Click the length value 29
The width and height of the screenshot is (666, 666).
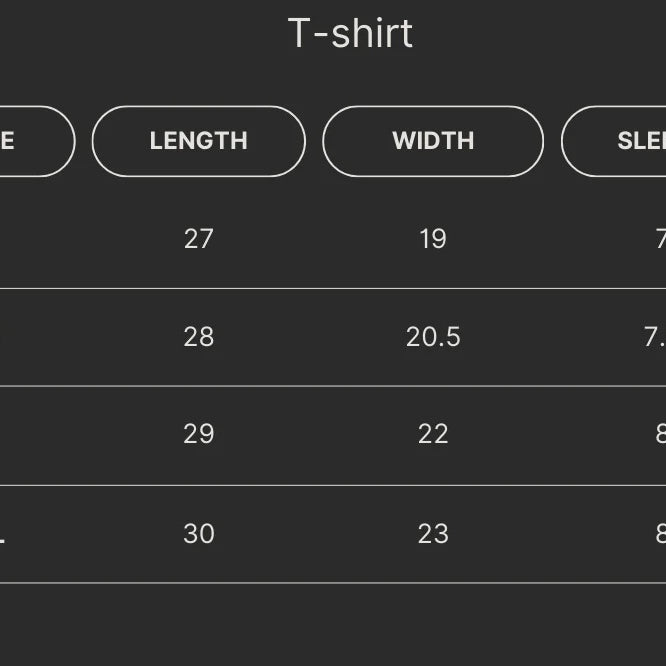point(199,434)
